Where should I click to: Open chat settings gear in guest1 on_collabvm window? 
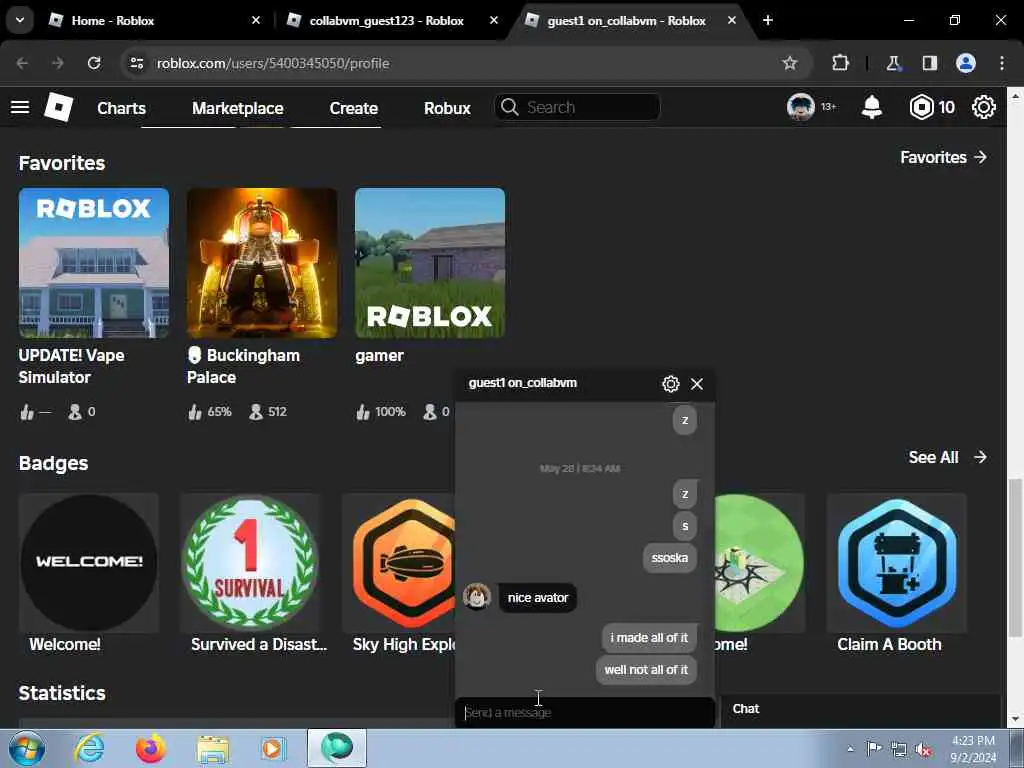pyautogui.click(x=671, y=384)
